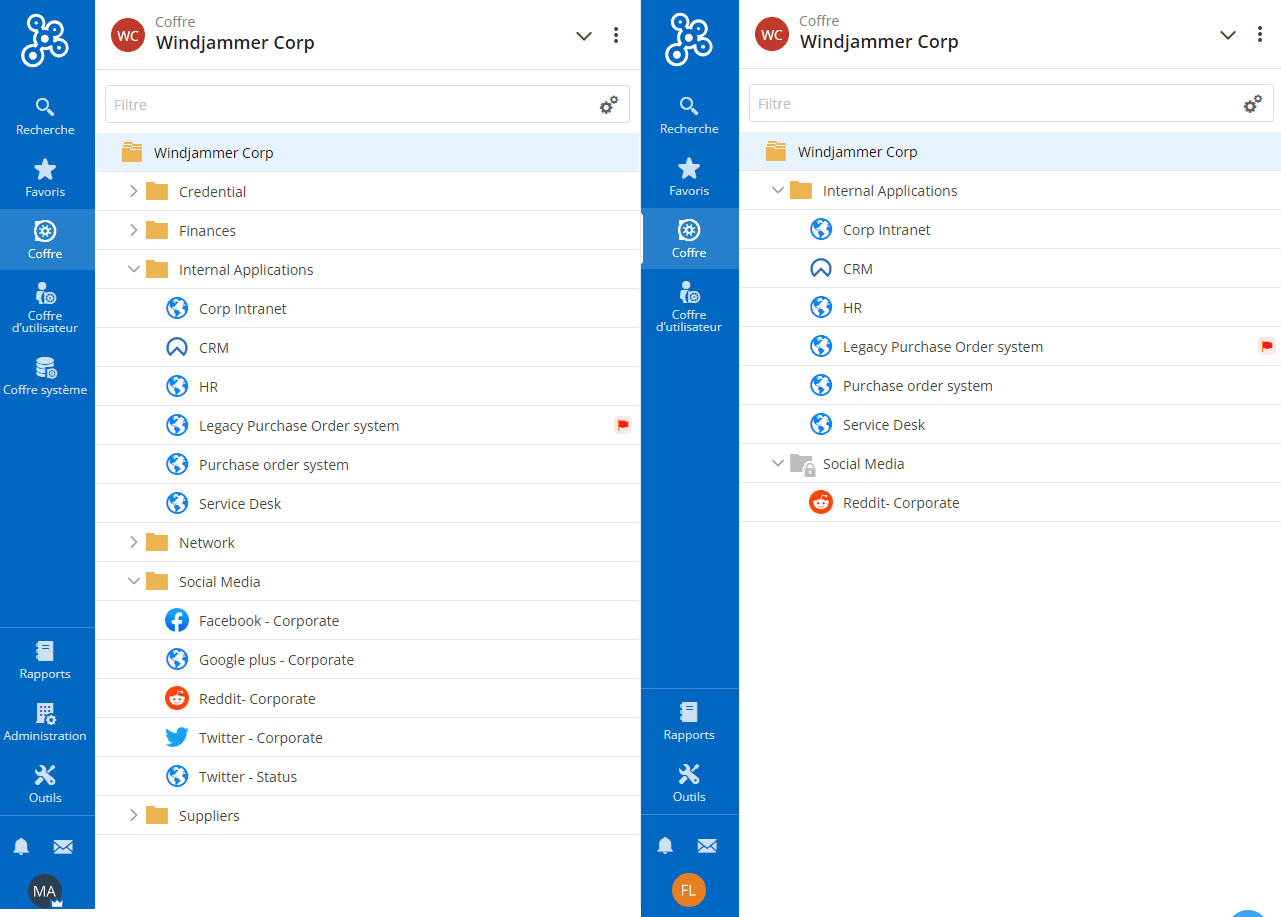Expand the Credential folder
Screen dimensions: 1281x917
point(133,191)
